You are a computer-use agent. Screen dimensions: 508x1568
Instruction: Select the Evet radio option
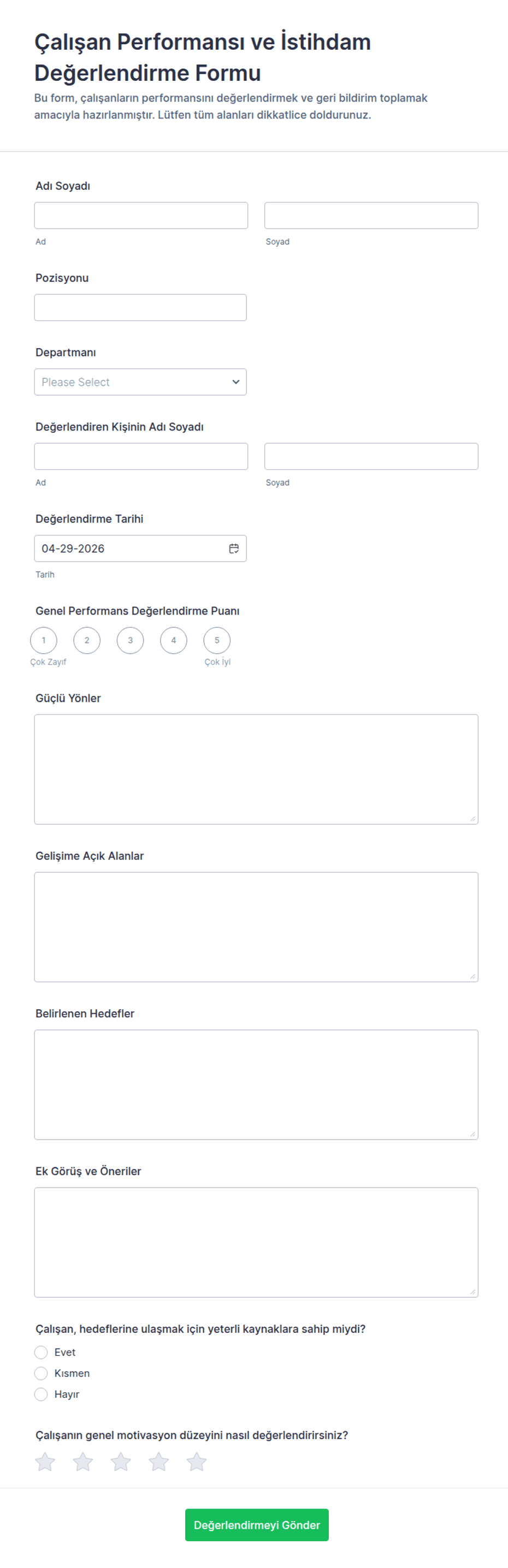click(41, 1352)
